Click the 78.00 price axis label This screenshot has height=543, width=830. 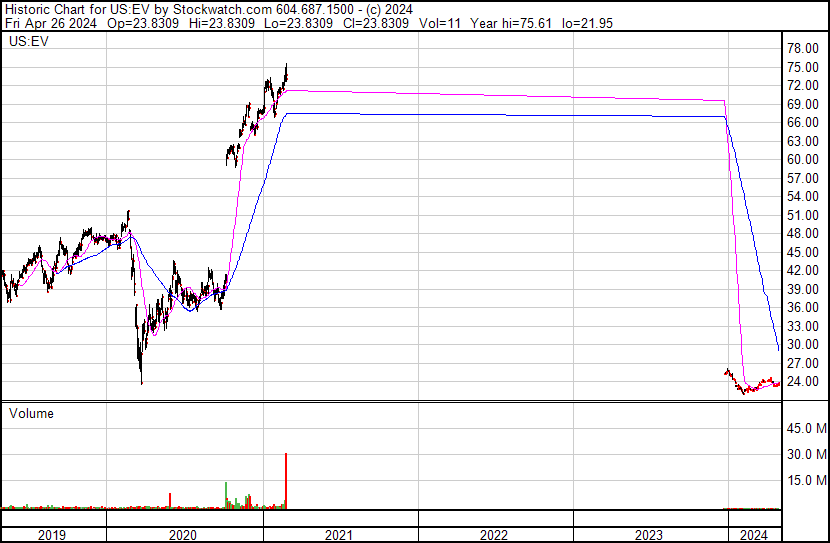click(x=803, y=48)
